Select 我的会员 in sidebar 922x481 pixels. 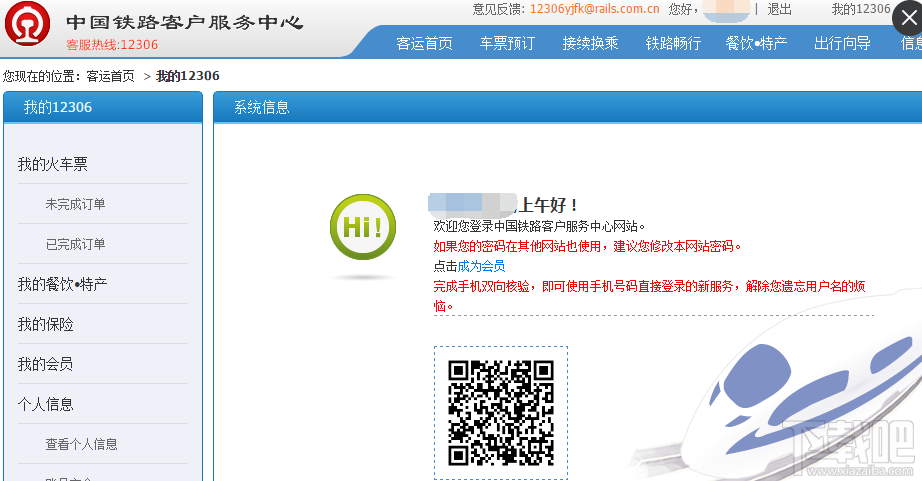[45, 364]
